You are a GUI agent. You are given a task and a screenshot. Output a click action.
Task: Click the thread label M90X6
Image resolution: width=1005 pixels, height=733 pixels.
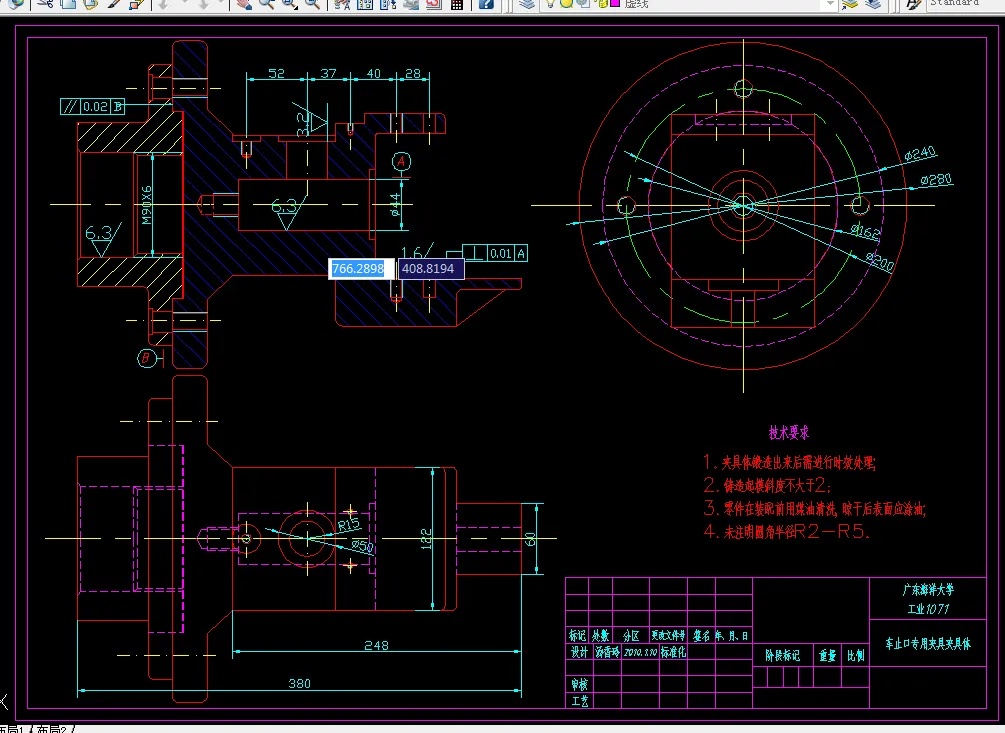[x=147, y=205]
